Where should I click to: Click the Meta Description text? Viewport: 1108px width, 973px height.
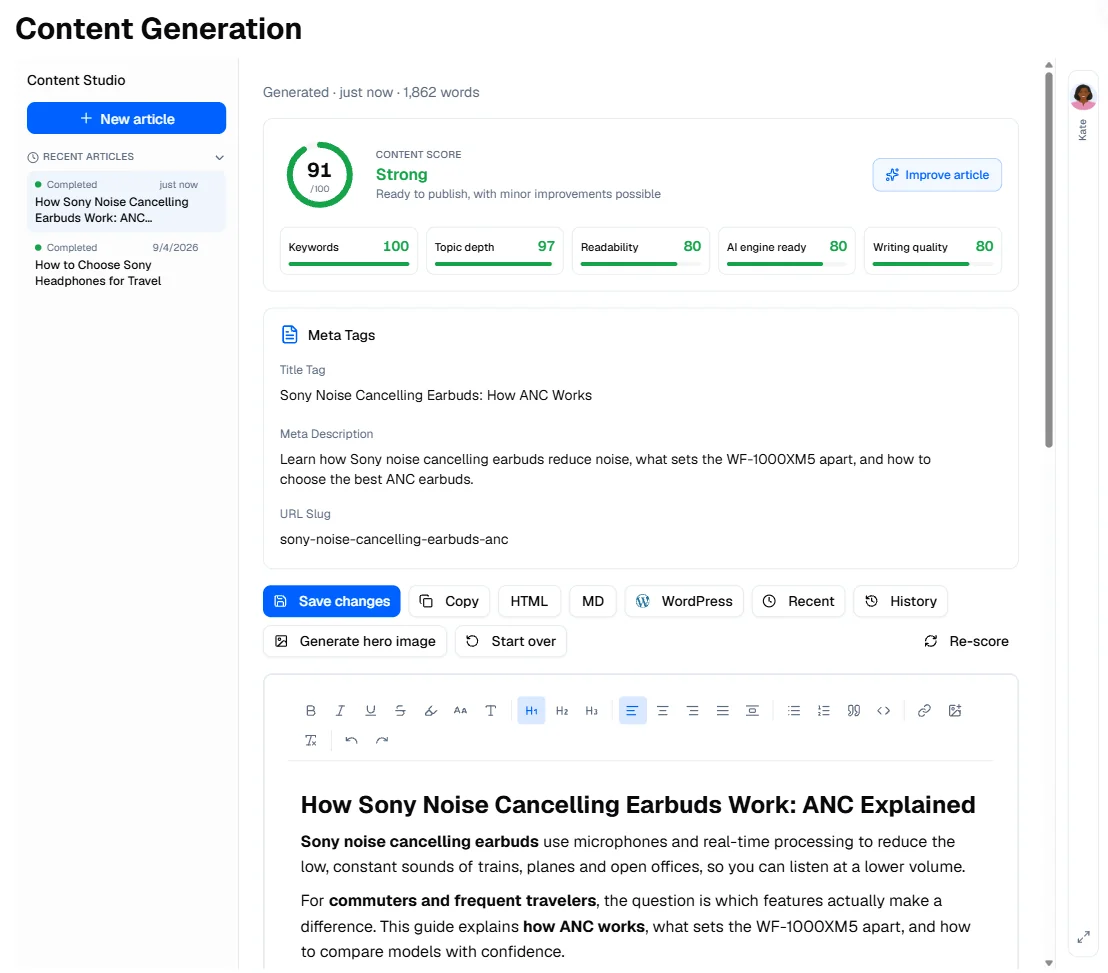pyautogui.click(x=605, y=469)
